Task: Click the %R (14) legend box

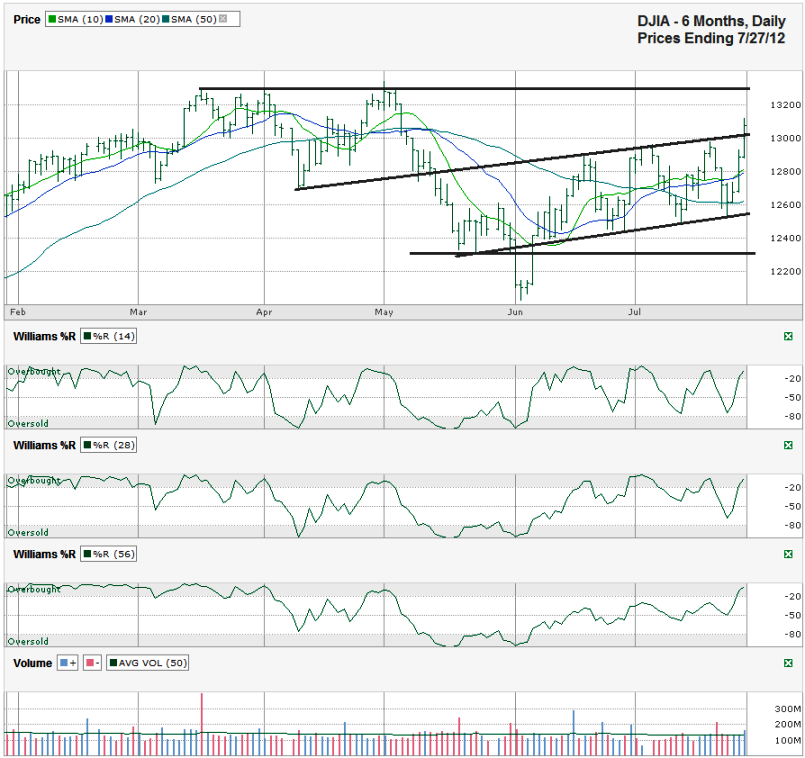Action: tap(108, 336)
